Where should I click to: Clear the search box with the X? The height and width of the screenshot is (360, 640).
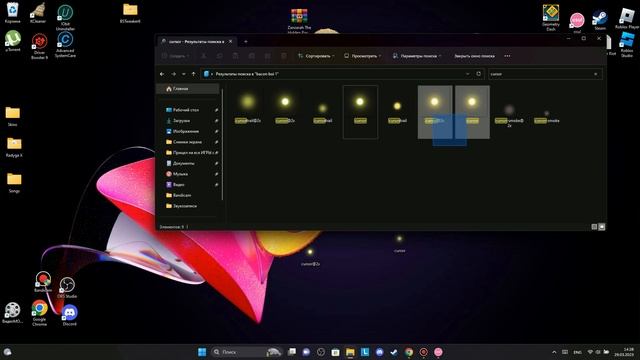pyautogui.click(x=596, y=74)
